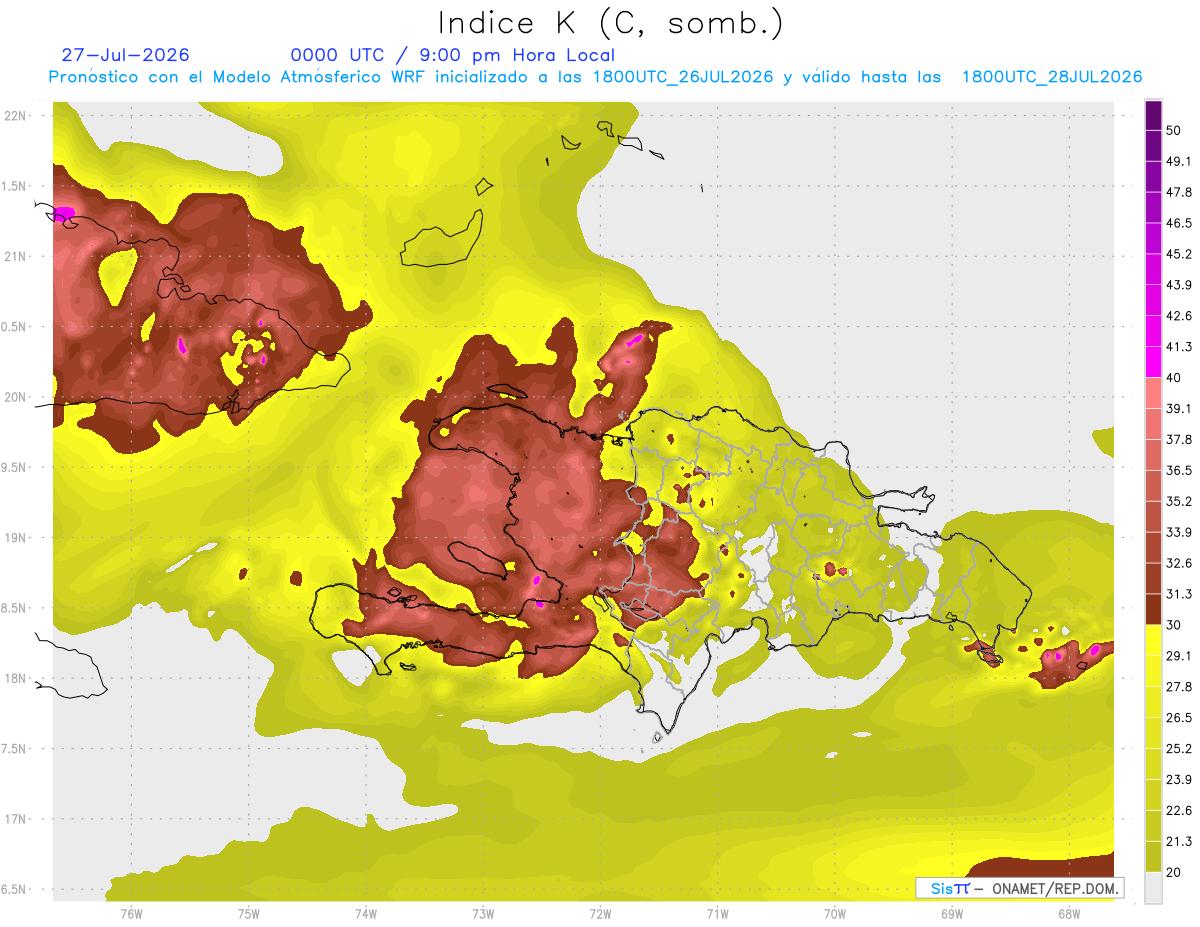Click the 75W longitude label
Viewport: 1200px width, 927px height.
pos(248,914)
